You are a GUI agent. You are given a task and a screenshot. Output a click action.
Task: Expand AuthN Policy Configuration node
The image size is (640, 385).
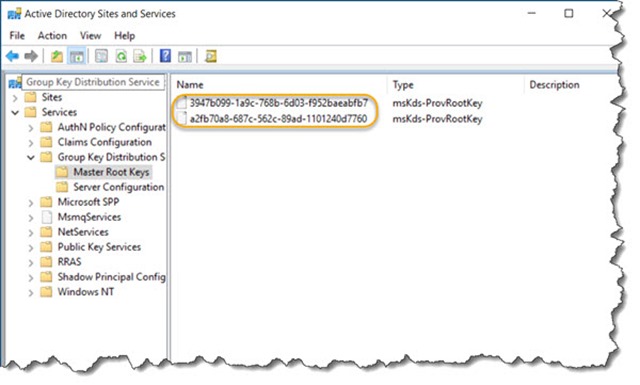[31, 128]
